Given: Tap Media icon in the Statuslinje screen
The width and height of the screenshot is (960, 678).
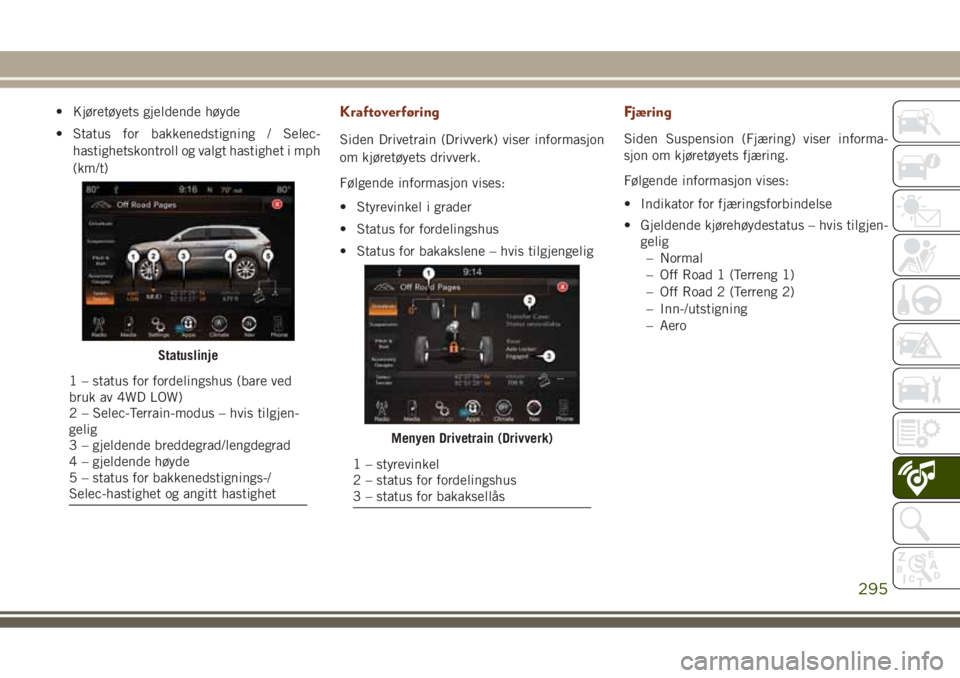Looking at the screenshot, I should point(129,326).
